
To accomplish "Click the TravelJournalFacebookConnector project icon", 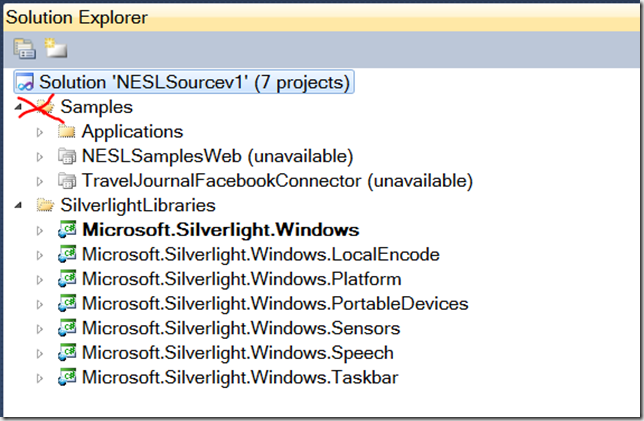I will tap(67, 181).
